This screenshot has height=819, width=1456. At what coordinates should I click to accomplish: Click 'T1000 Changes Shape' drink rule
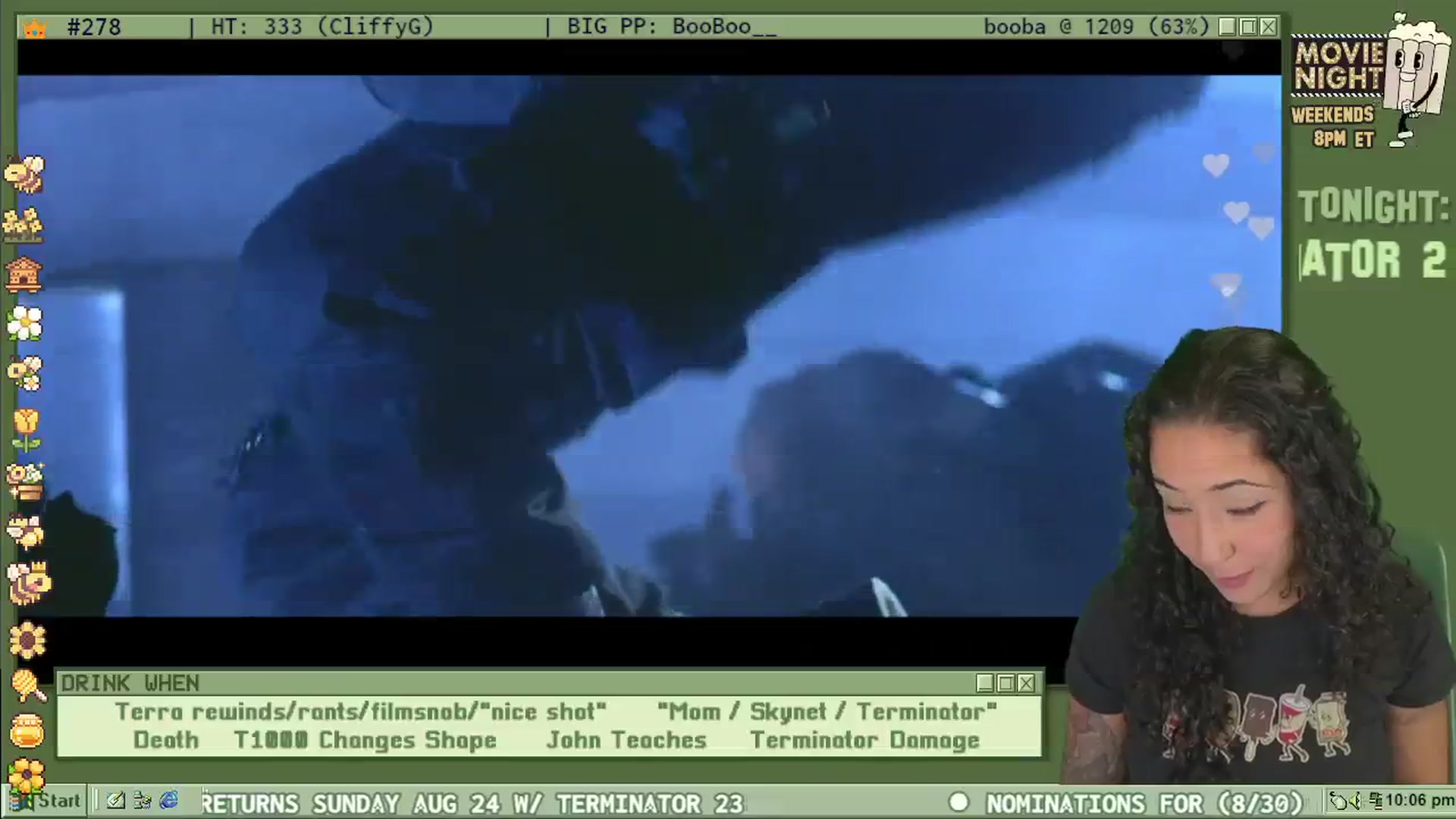tap(365, 740)
